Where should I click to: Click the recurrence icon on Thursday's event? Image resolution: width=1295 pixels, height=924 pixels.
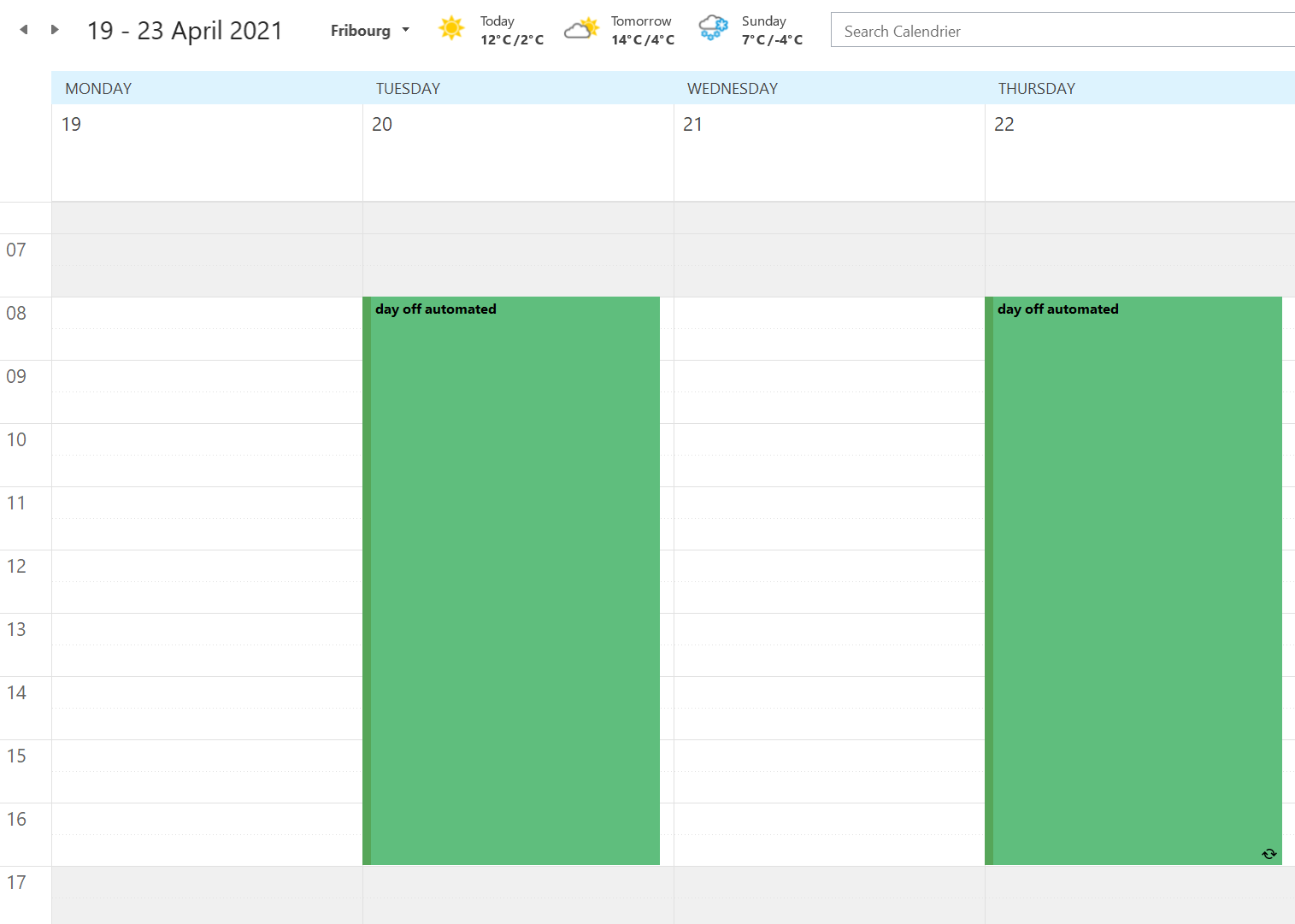(x=1269, y=854)
